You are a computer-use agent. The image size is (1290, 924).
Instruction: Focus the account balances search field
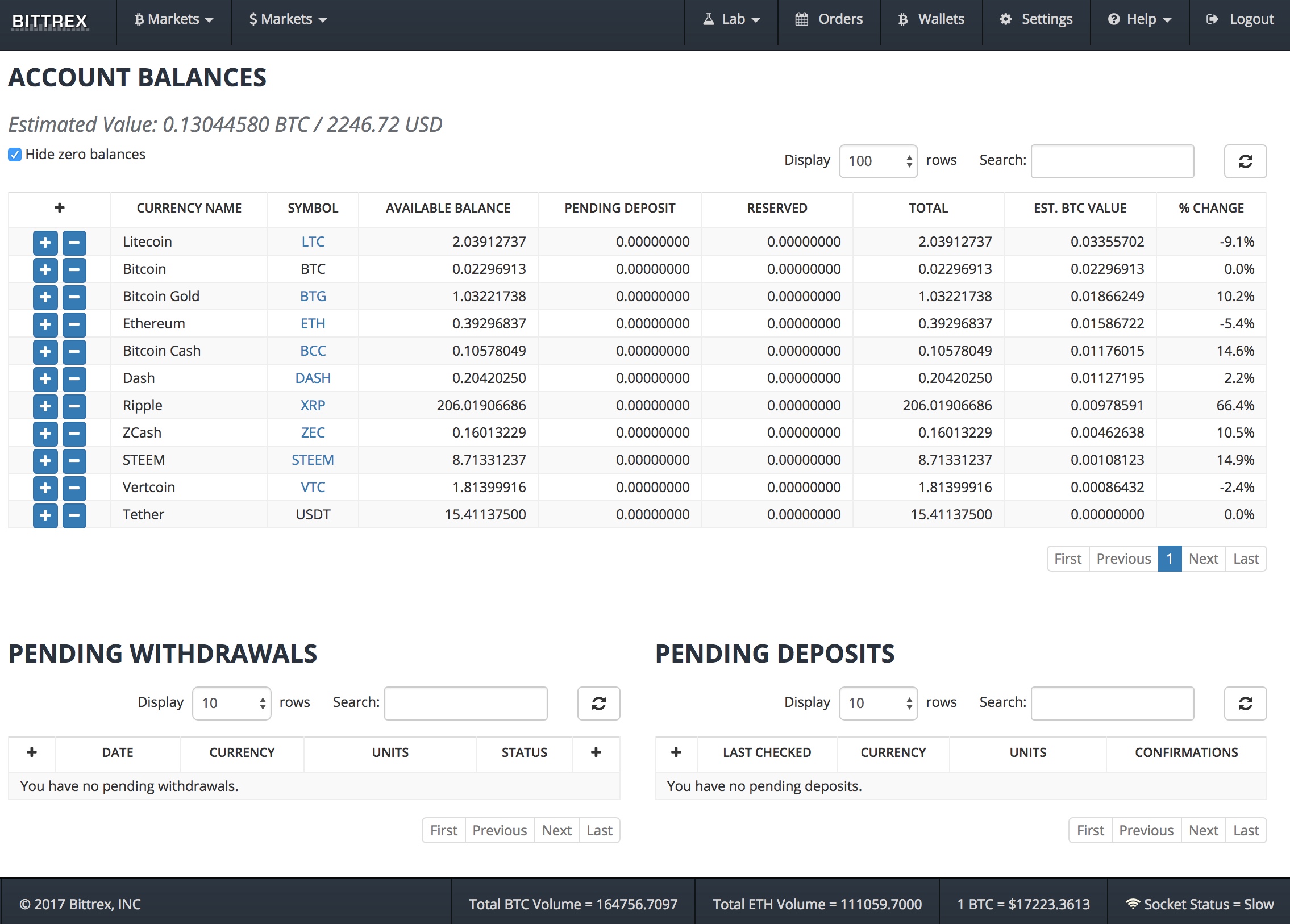1112,161
